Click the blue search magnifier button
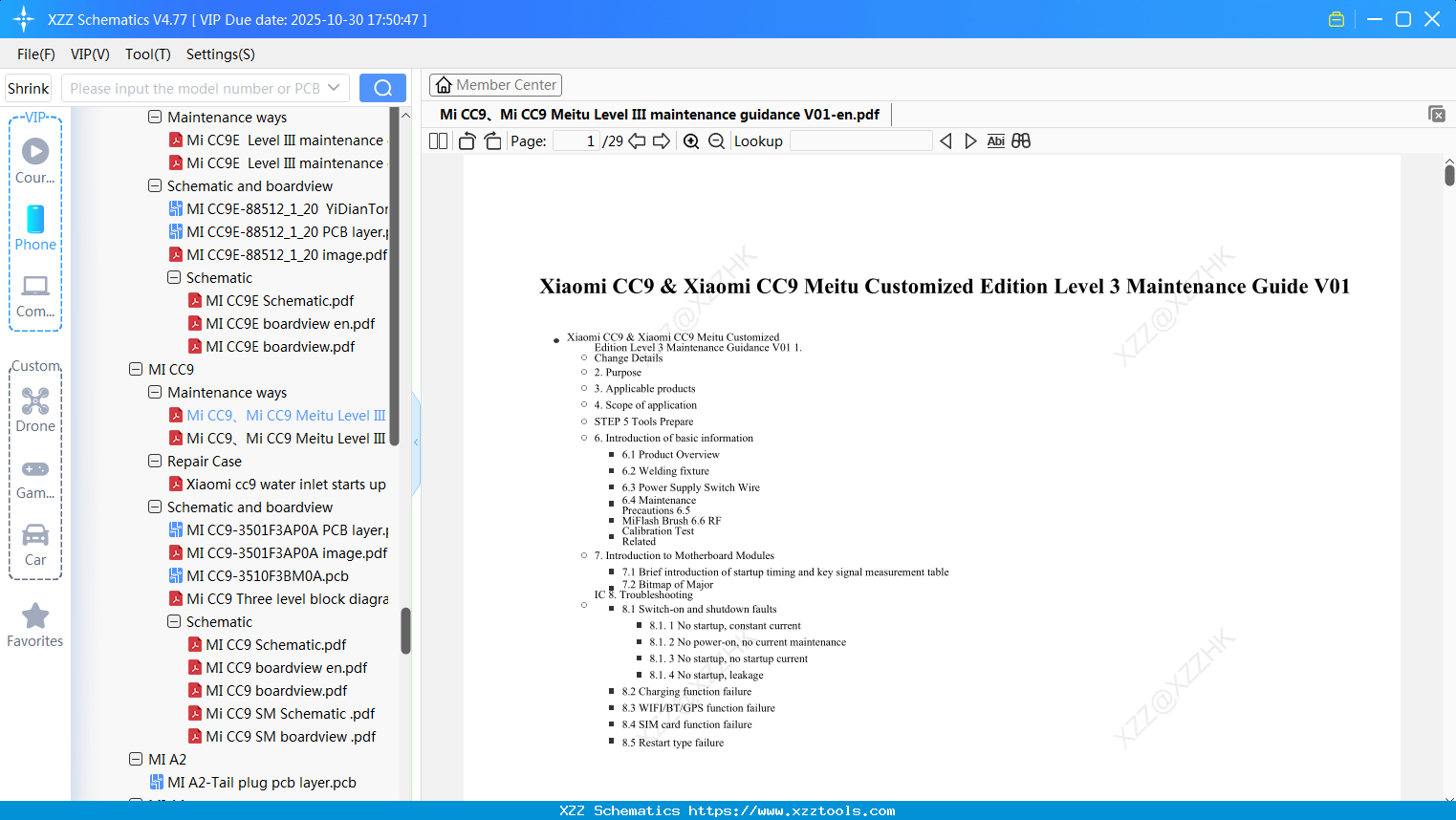The image size is (1456, 820). pos(382,87)
